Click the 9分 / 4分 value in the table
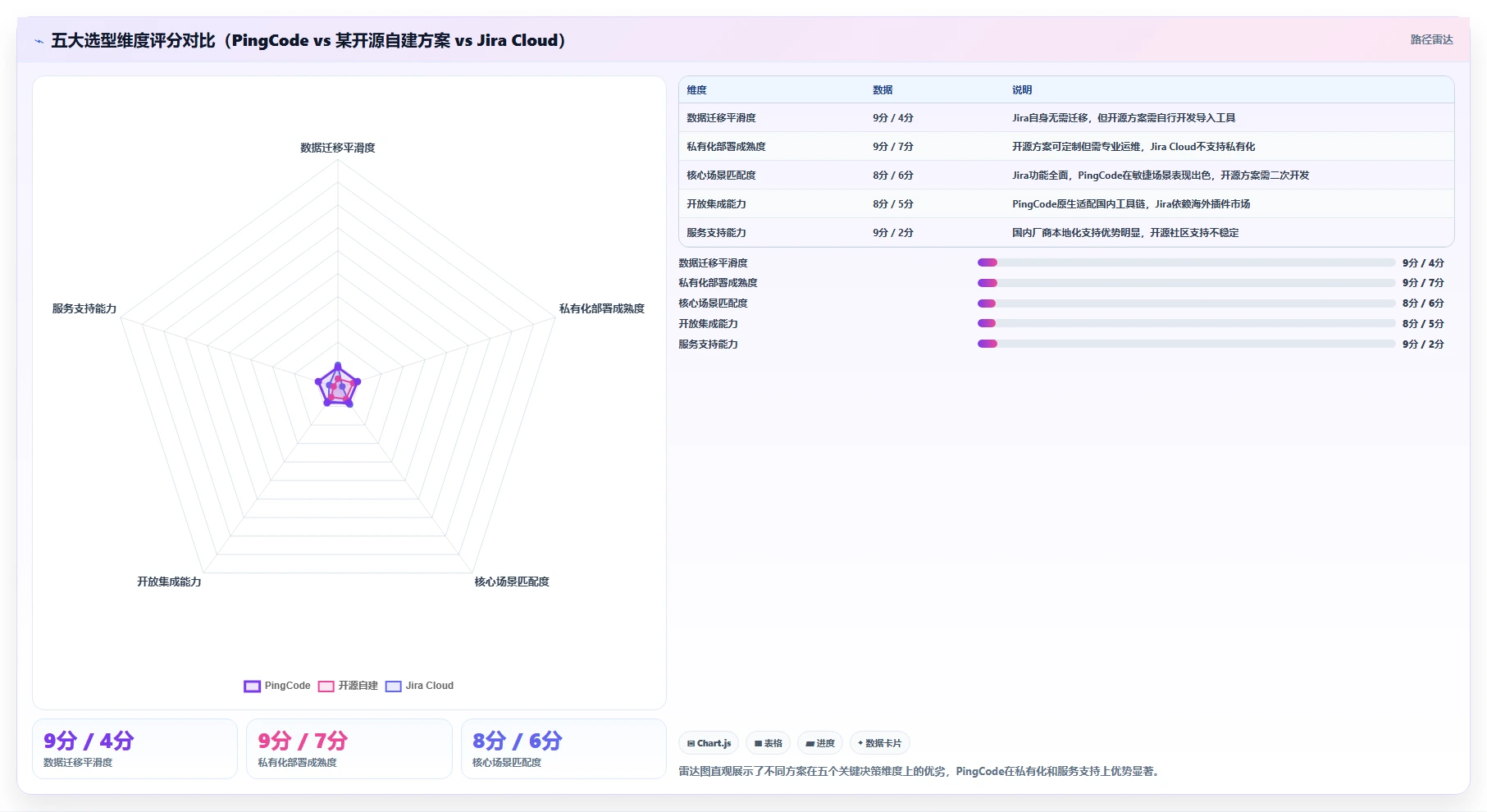Image resolution: width=1487 pixels, height=812 pixels. coord(893,118)
